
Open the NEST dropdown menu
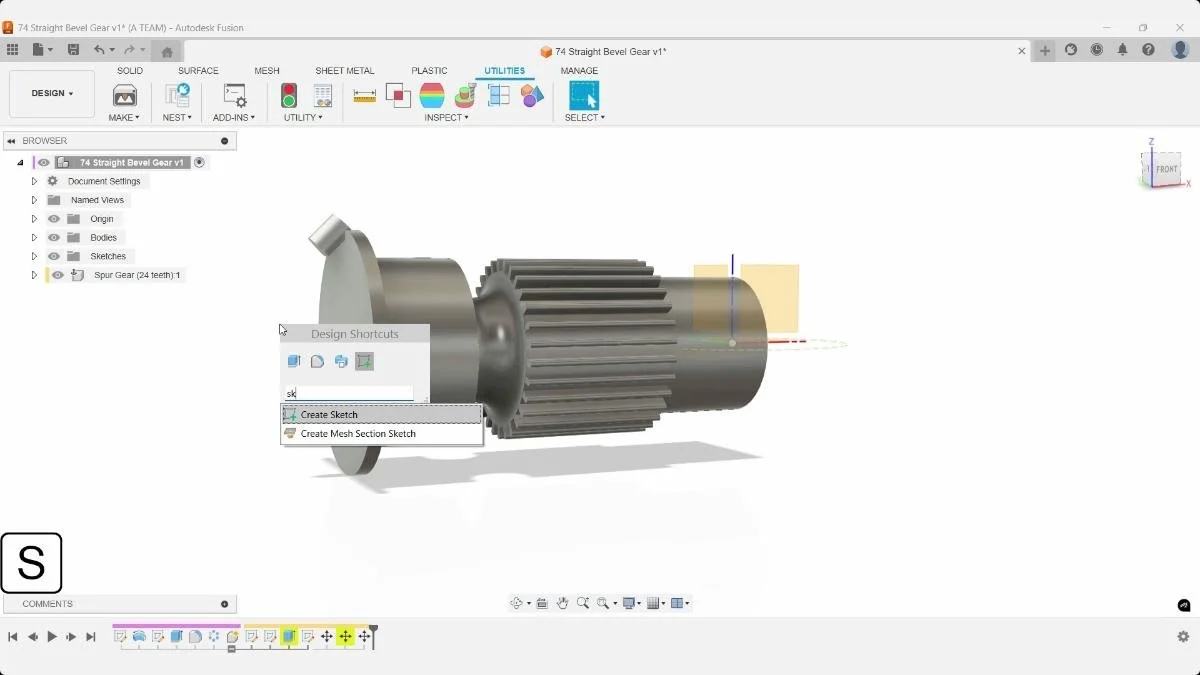[177, 117]
